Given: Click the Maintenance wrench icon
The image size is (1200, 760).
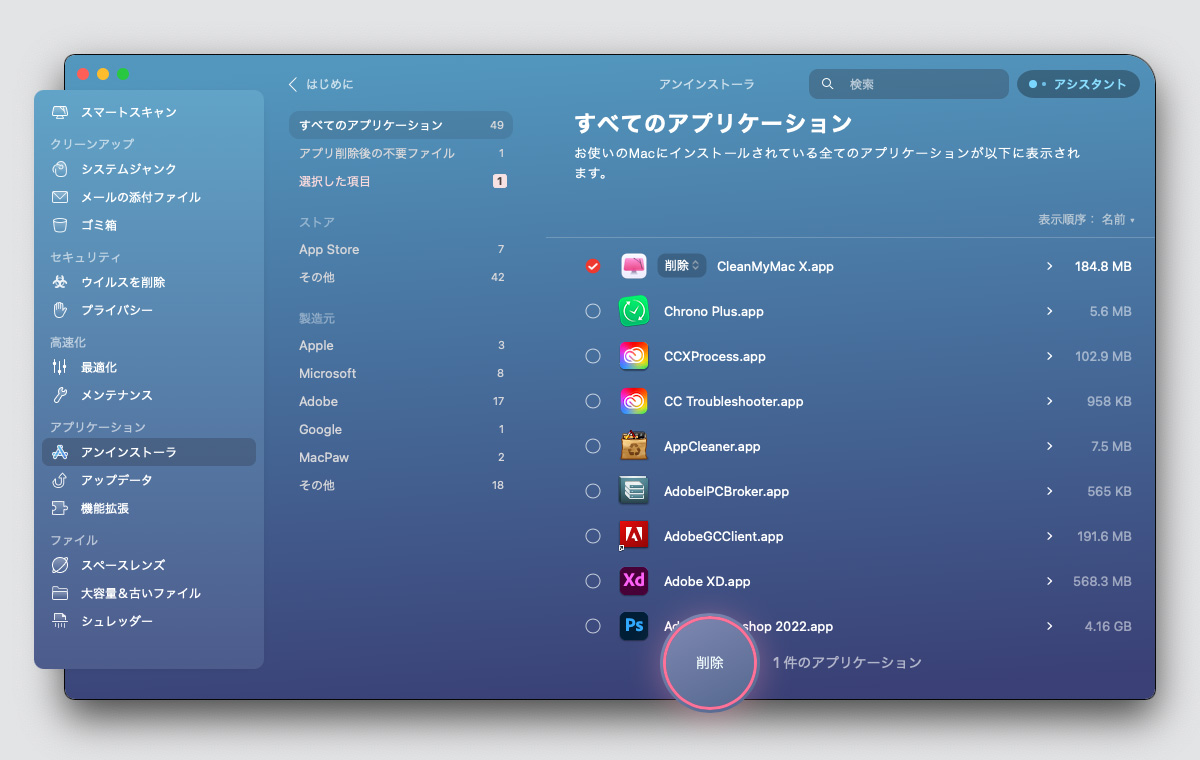Looking at the screenshot, I should [60, 395].
